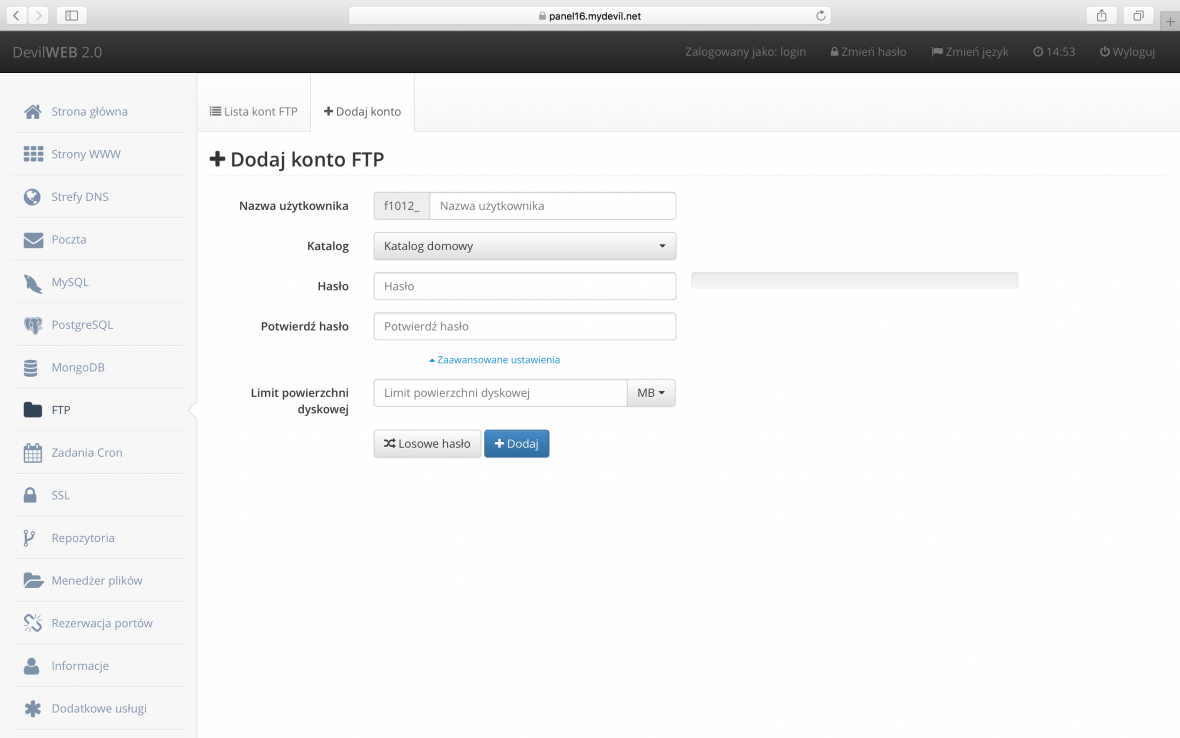Click the SSL padlock icon
This screenshot has height=738, width=1180.
tap(33, 495)
